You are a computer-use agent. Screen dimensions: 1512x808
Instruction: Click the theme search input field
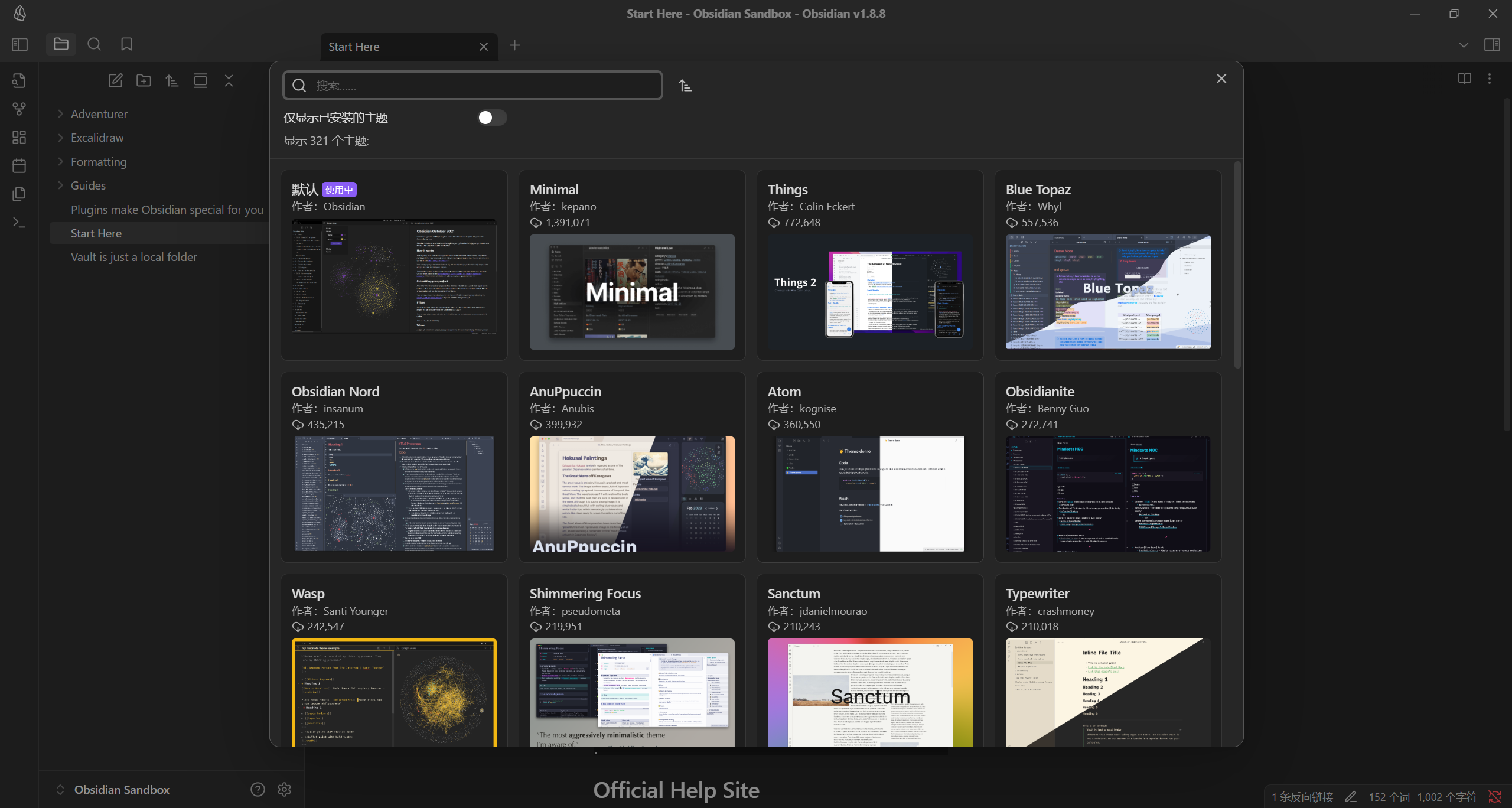pos(472,86)
